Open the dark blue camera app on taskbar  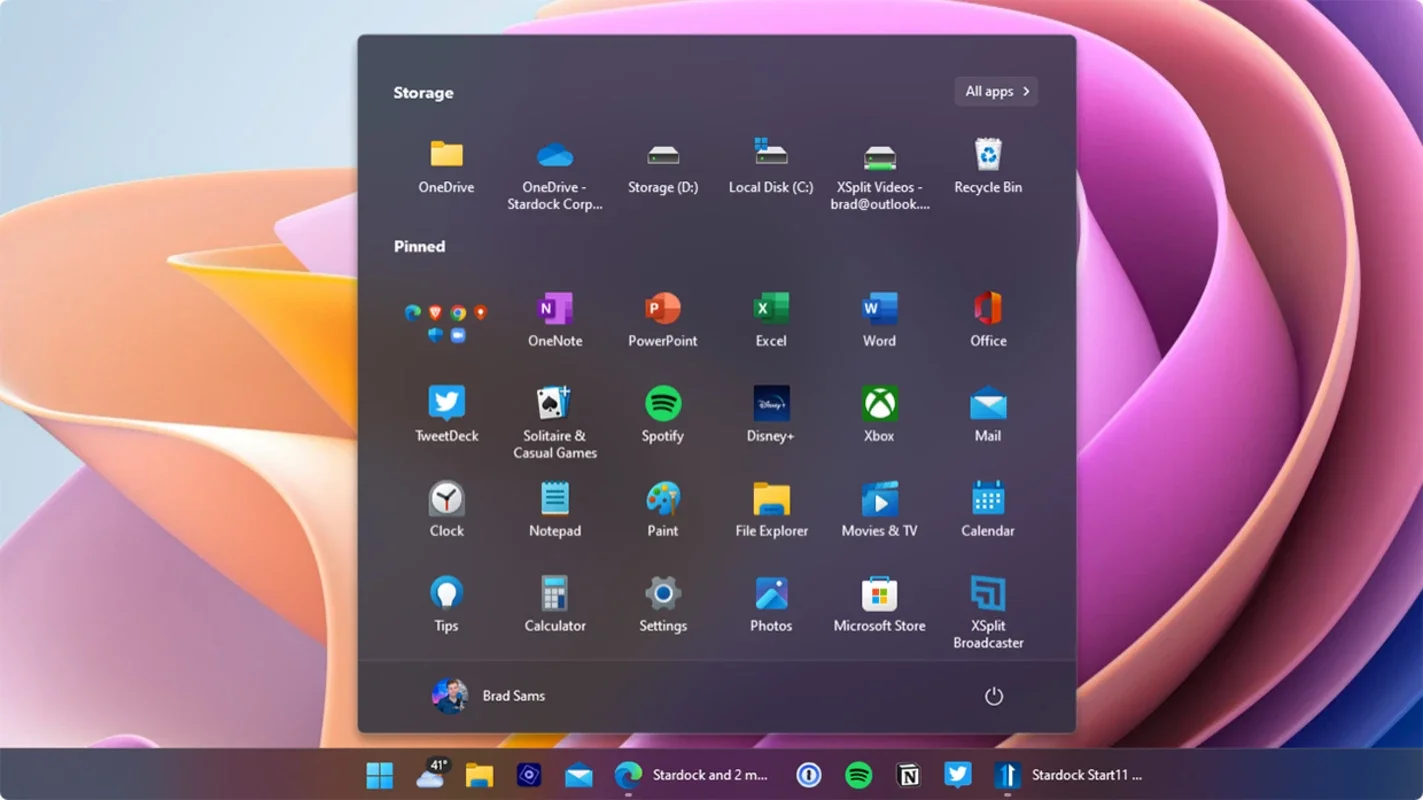[x=529, y=775]
